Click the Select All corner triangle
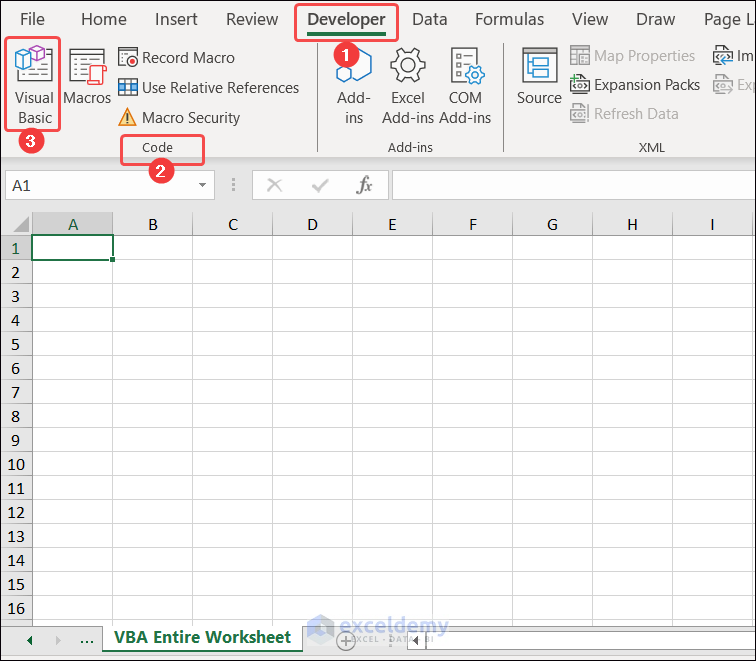This screenshot has height=661, width=756. (20, 225)
